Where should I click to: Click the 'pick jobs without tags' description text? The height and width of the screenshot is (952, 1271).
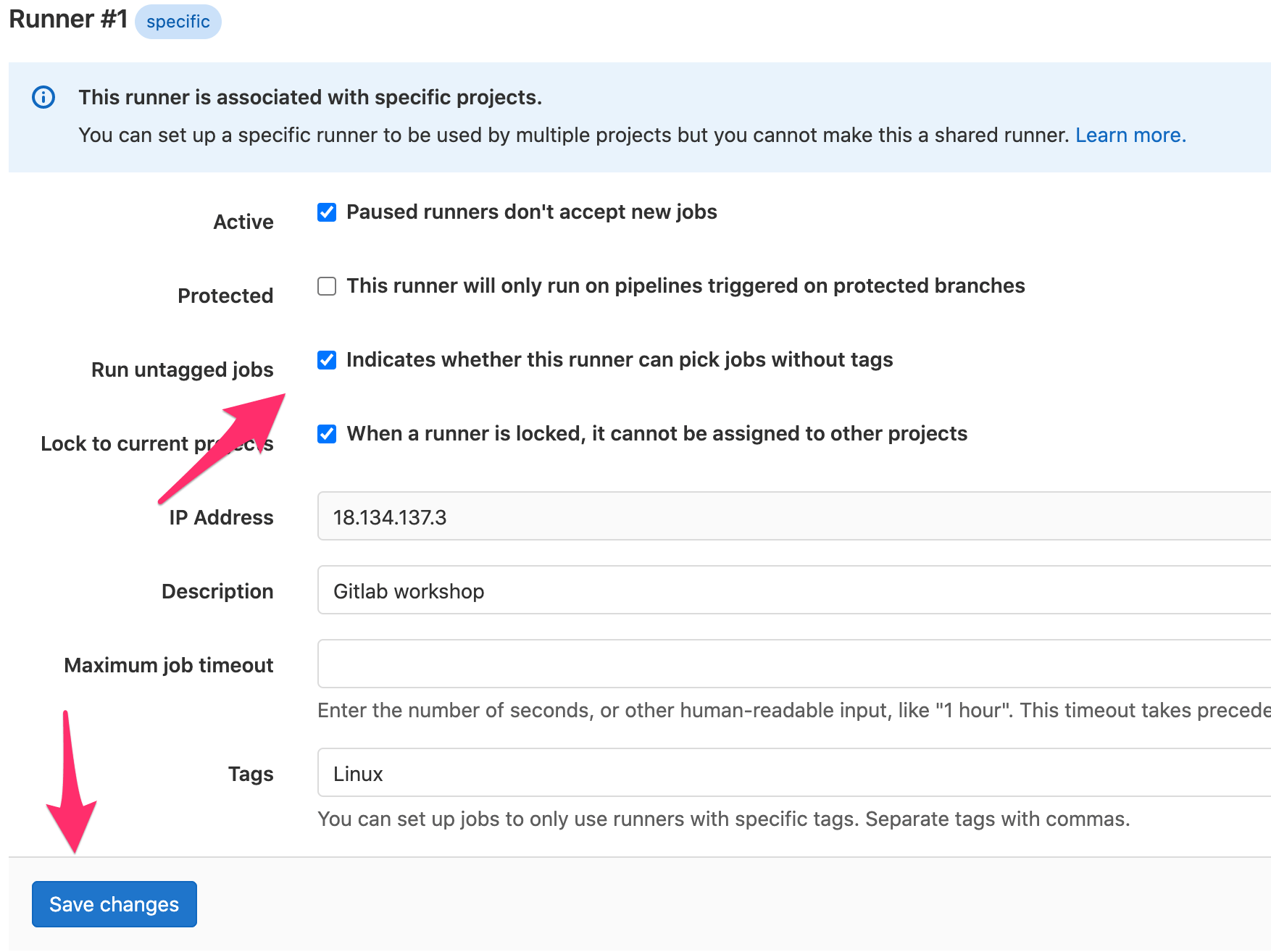619,360
